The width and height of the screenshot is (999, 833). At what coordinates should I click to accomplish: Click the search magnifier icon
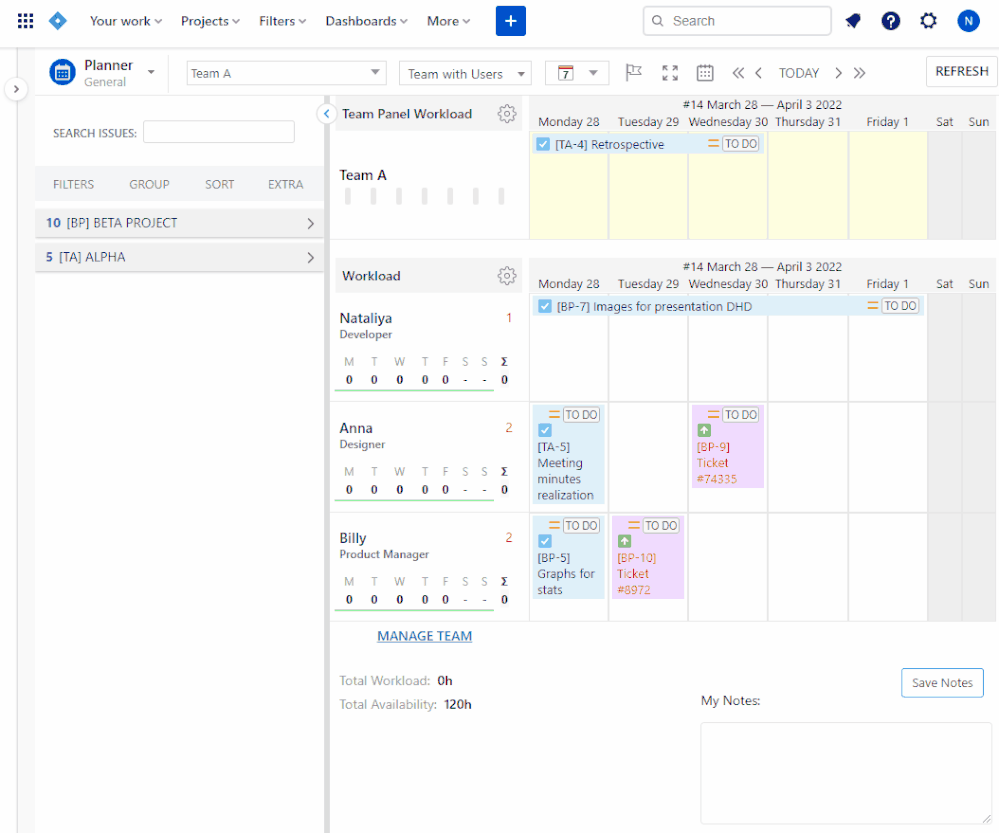pos(658,21)
